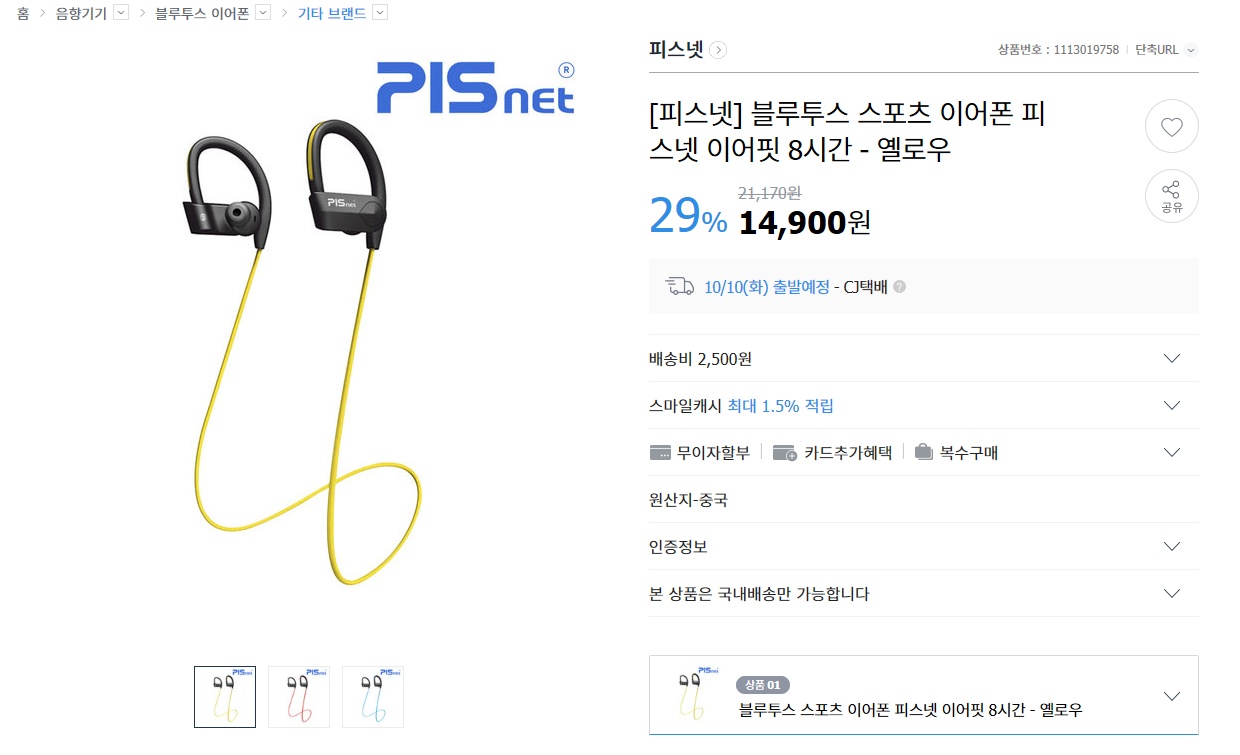Click the help icon next to CJ택배
The width and height of the screenshot is (1240, 755).
(x=900, y=287)
